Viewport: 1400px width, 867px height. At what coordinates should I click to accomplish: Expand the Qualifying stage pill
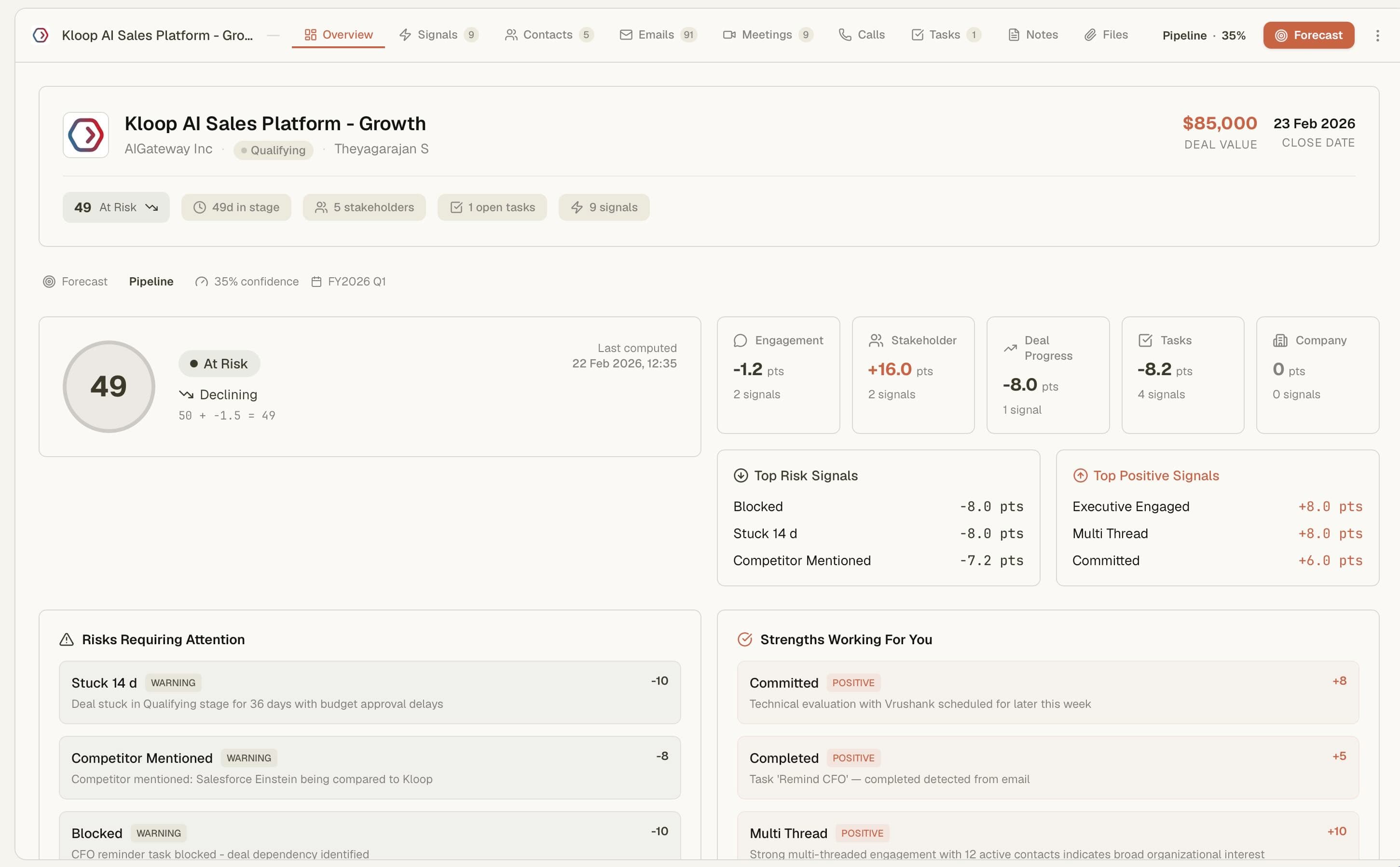click(273, 149)
